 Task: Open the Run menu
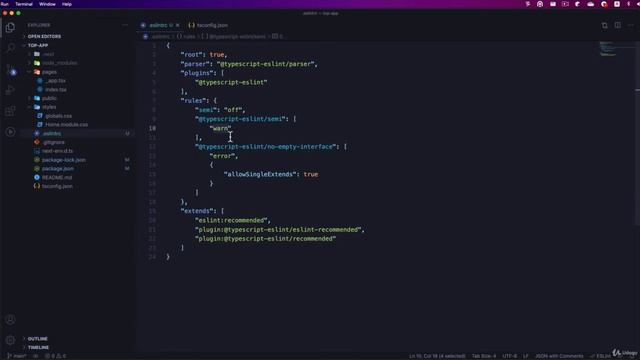[x=5, y=4]
